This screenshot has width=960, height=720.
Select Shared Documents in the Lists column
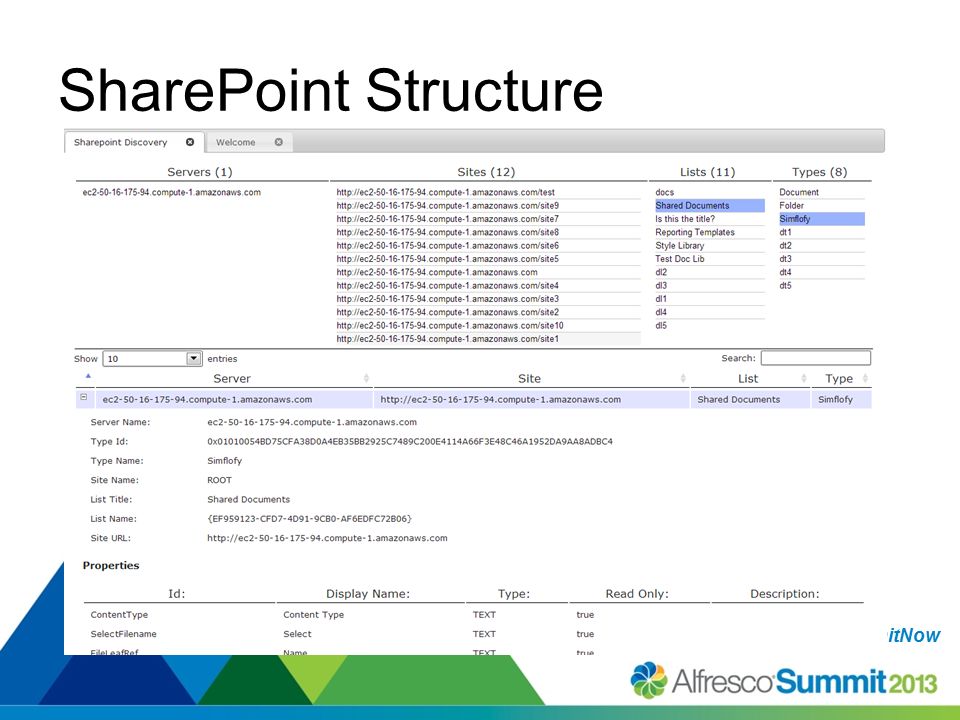[x=710, y=206]
